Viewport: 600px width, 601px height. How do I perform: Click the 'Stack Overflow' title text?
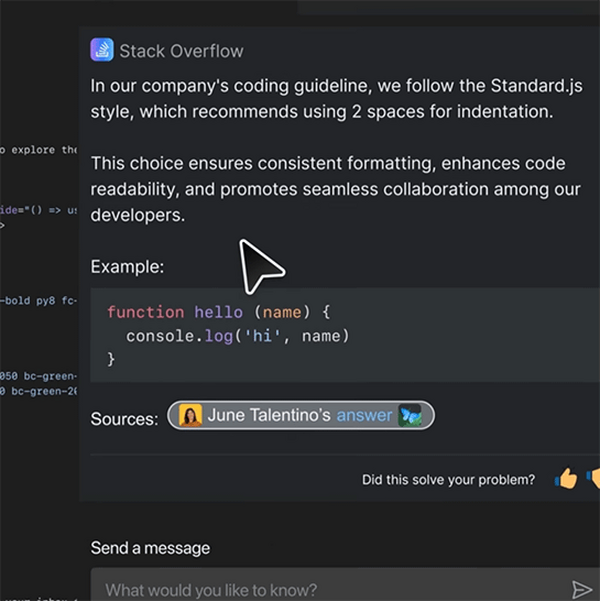point(181,51)
